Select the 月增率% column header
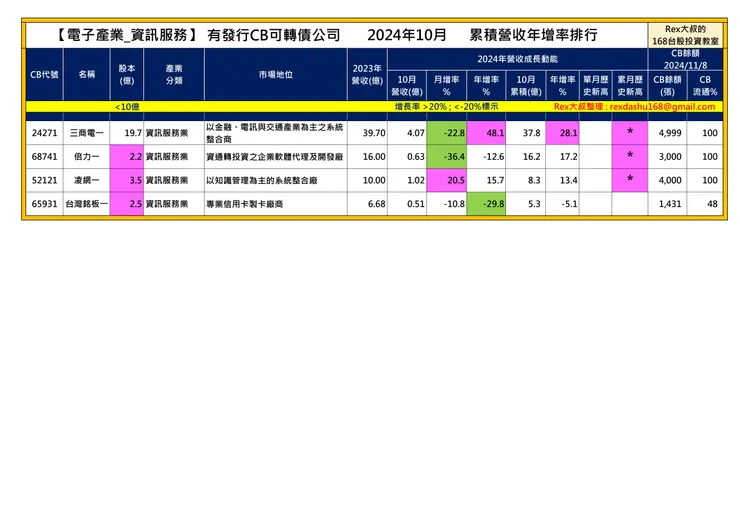This screenshot has height=523, width=740. pos(446,85)
